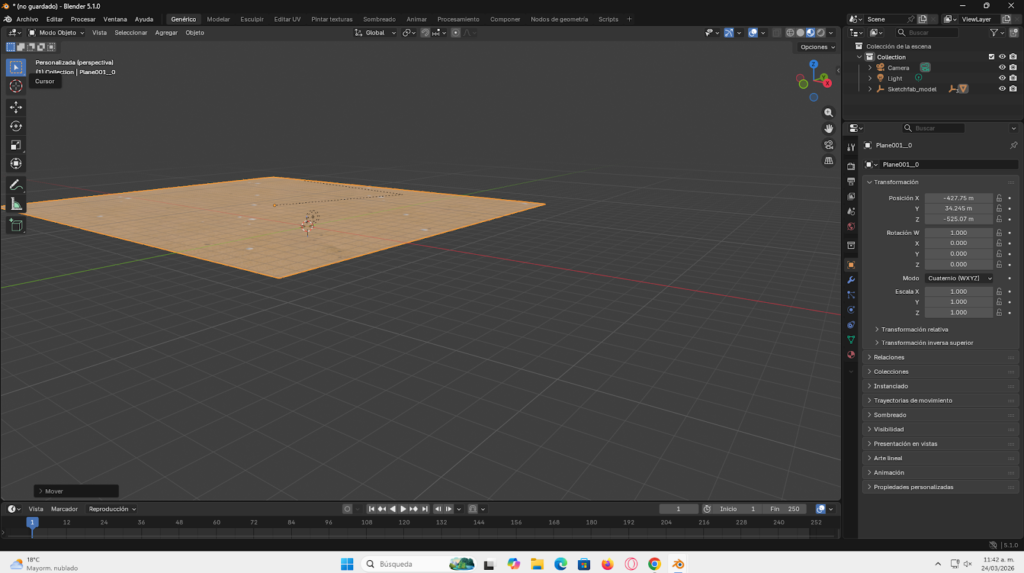
Task: Open the Reproducción dropdown in timeline
Action: tap(112, 509)
